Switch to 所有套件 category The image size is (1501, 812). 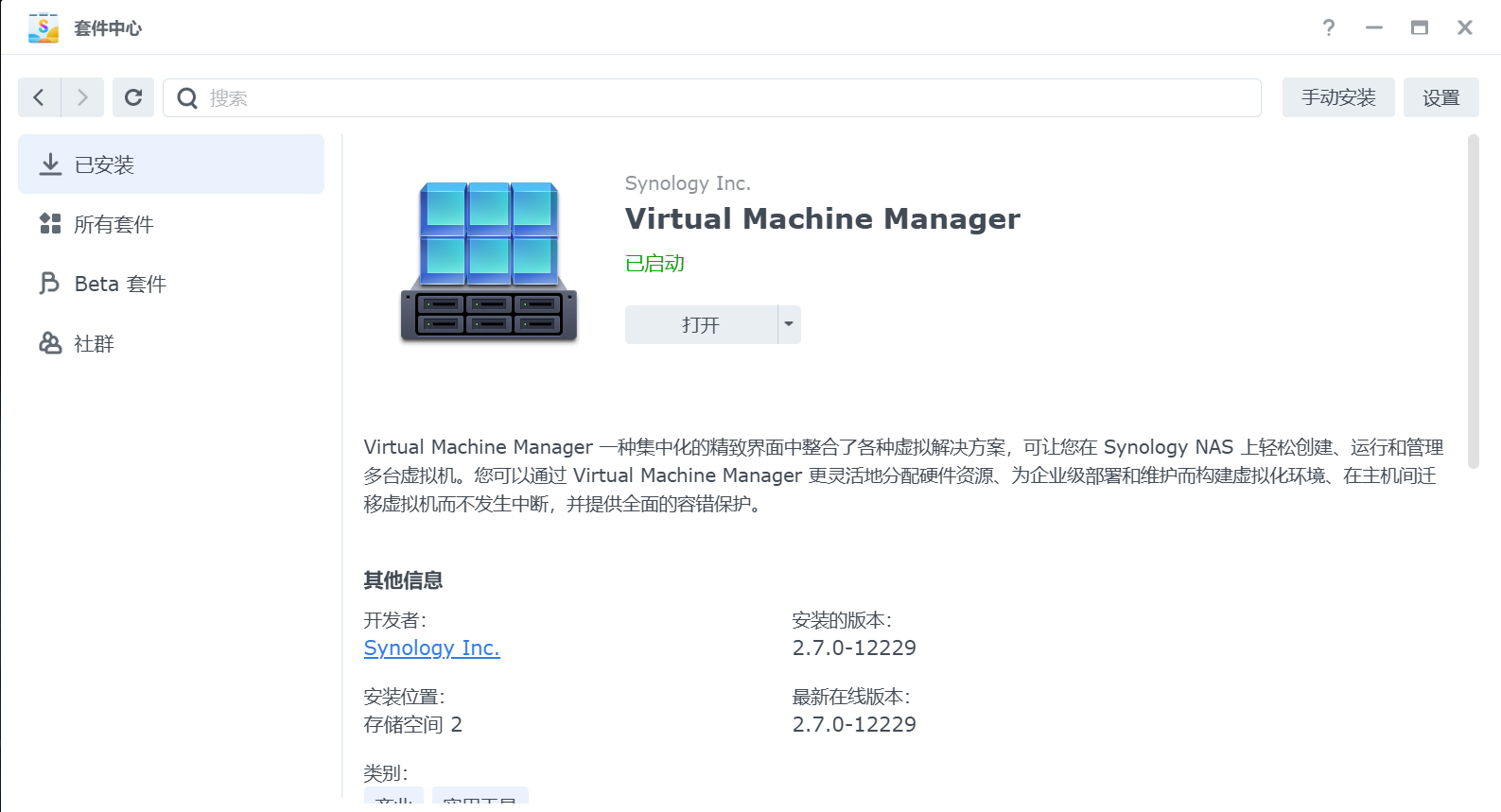click(x=113, y=224)
